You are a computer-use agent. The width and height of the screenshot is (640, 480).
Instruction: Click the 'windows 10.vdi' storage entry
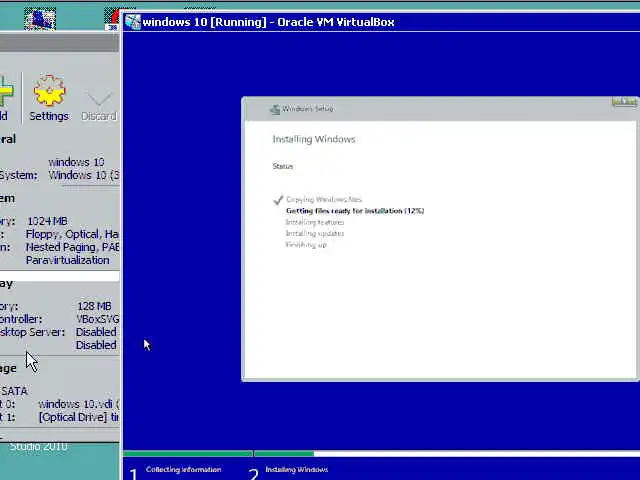(x=78, y=404)
